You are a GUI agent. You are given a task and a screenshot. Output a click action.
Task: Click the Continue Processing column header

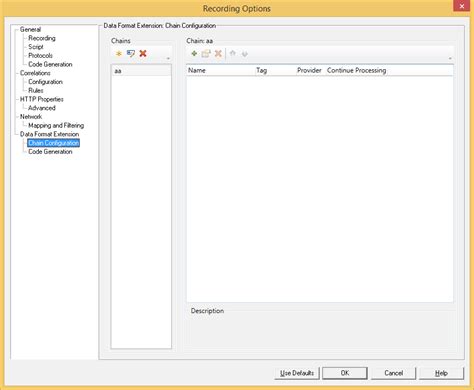356,70
